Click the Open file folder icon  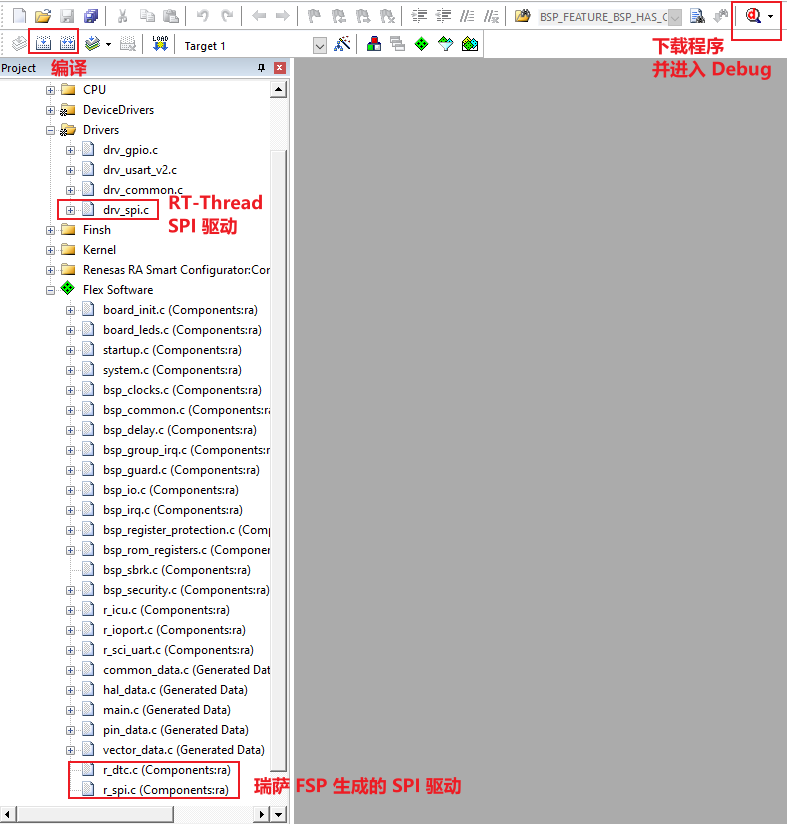click(43, 16)
